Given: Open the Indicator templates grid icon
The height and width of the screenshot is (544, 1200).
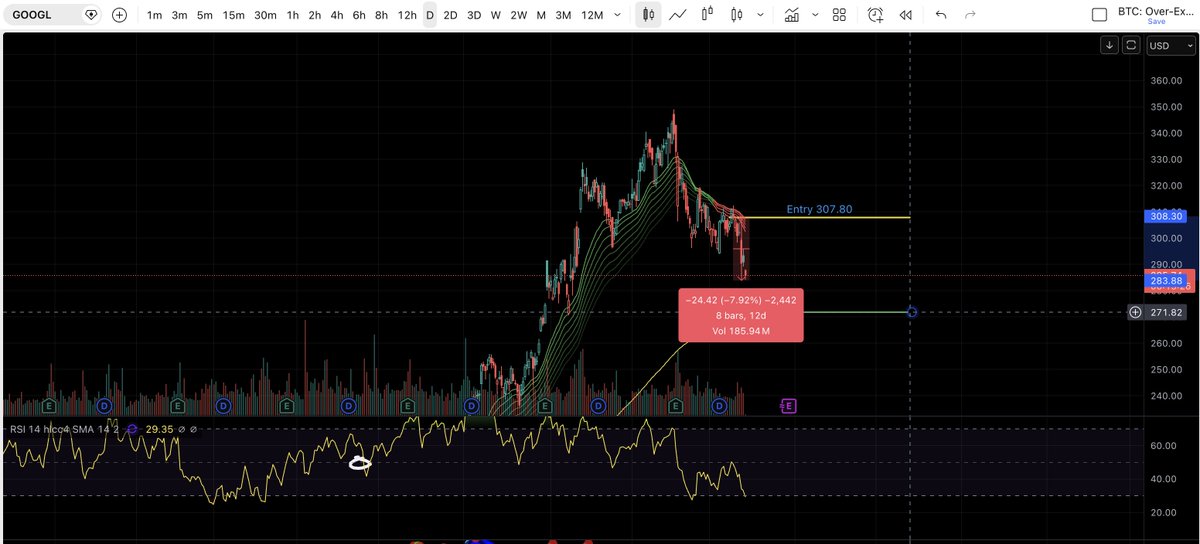Looking at the screenshot, I should pyautogui.click(x=839, y=15).
